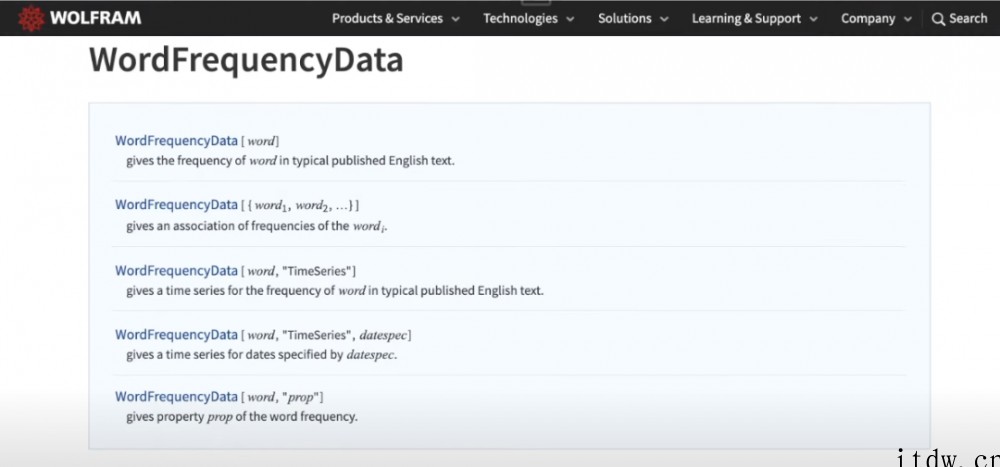The image size is (1000, 467).
Task: Open the Learning & Support menu
Action: [x=746, y=19]
